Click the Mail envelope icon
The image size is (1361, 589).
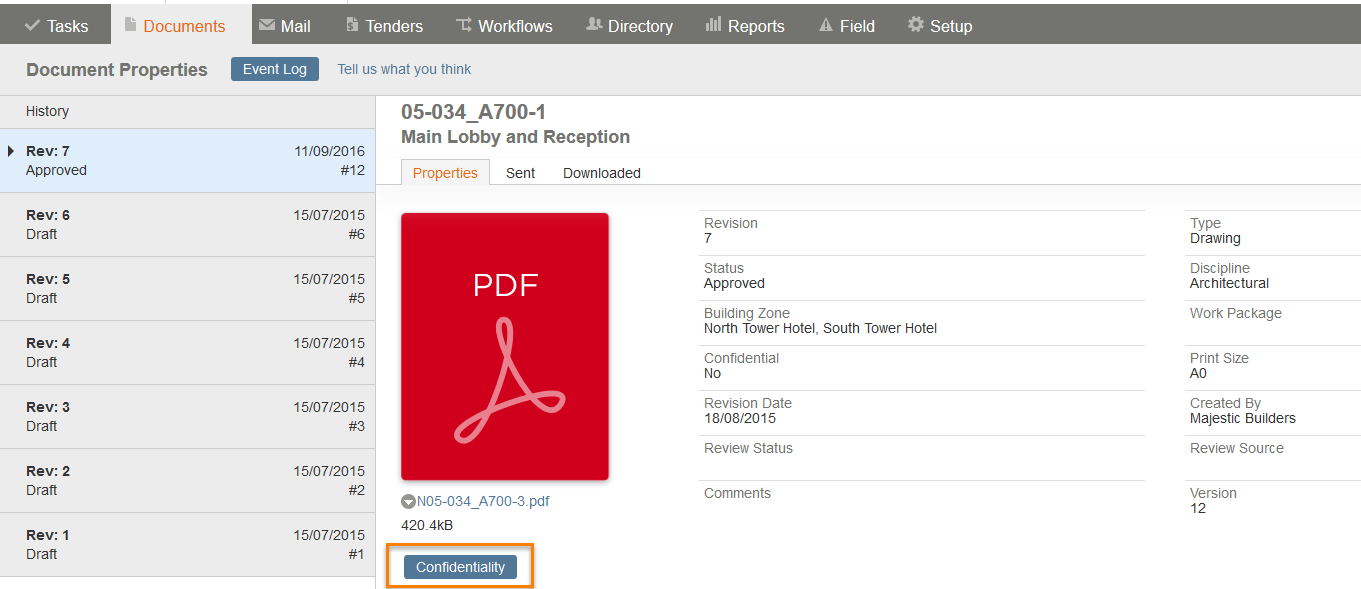coord(267,25)
